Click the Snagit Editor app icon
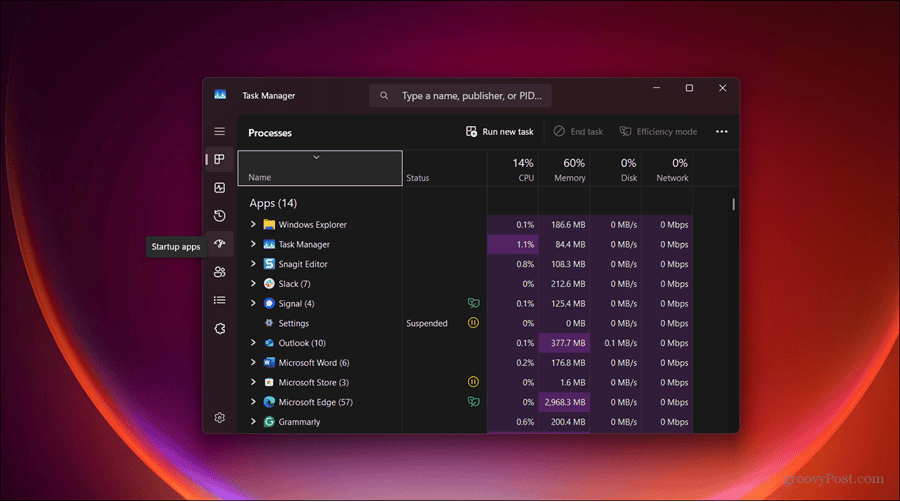 (x=269, y=264)
